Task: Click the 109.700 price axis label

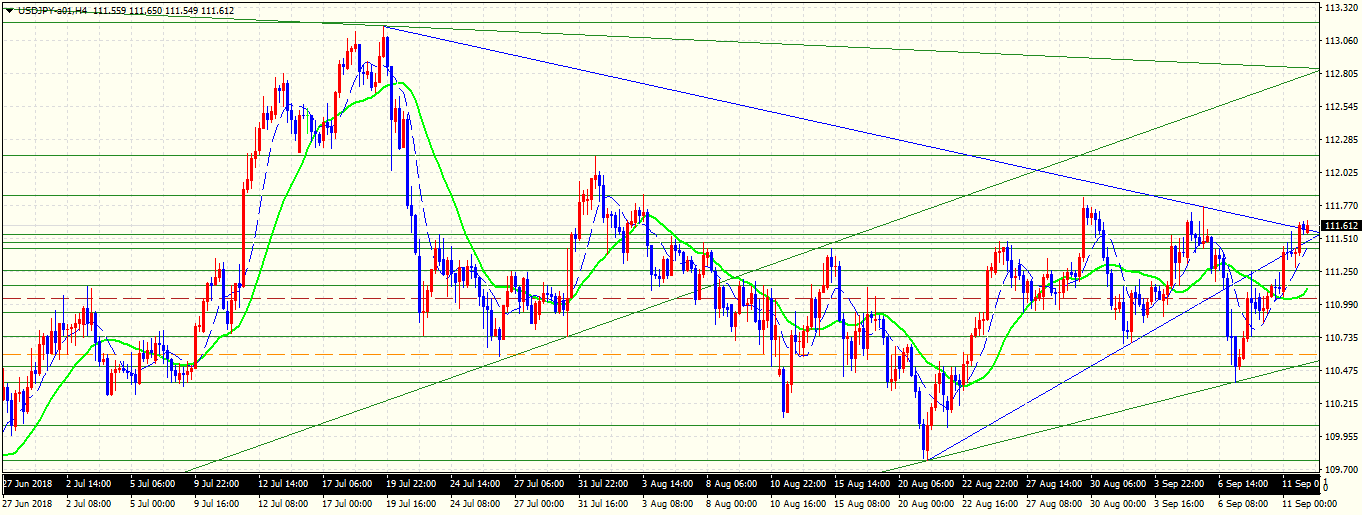Action: click(1339, 469)
